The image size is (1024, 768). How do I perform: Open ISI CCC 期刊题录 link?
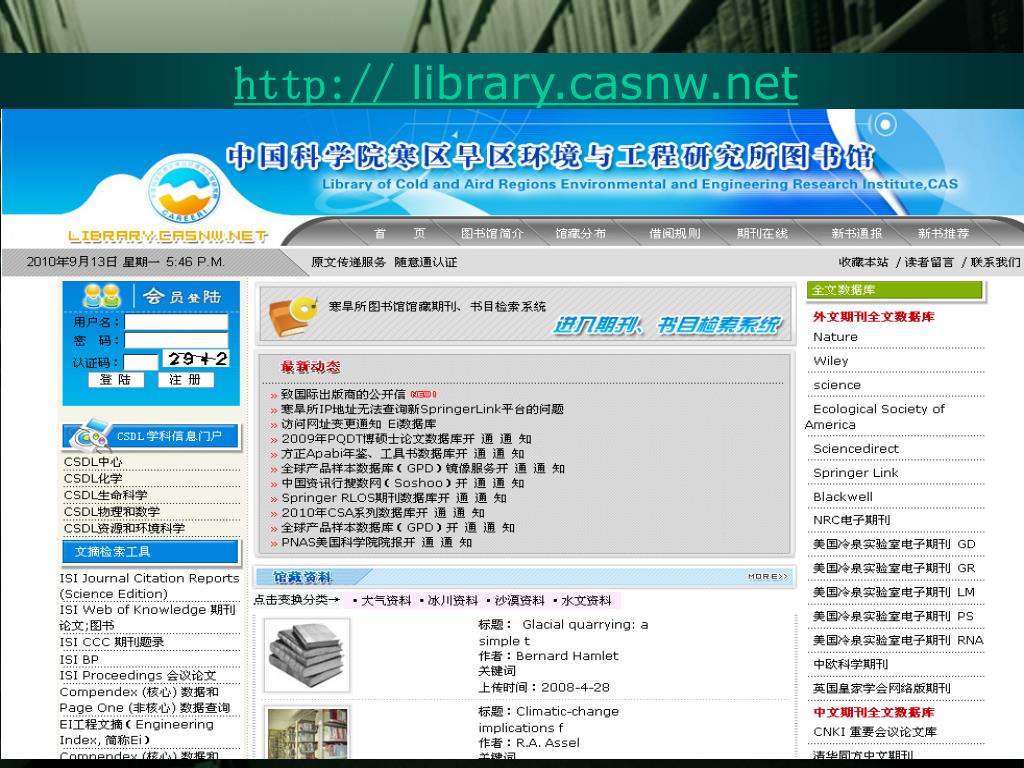[112, 642]
